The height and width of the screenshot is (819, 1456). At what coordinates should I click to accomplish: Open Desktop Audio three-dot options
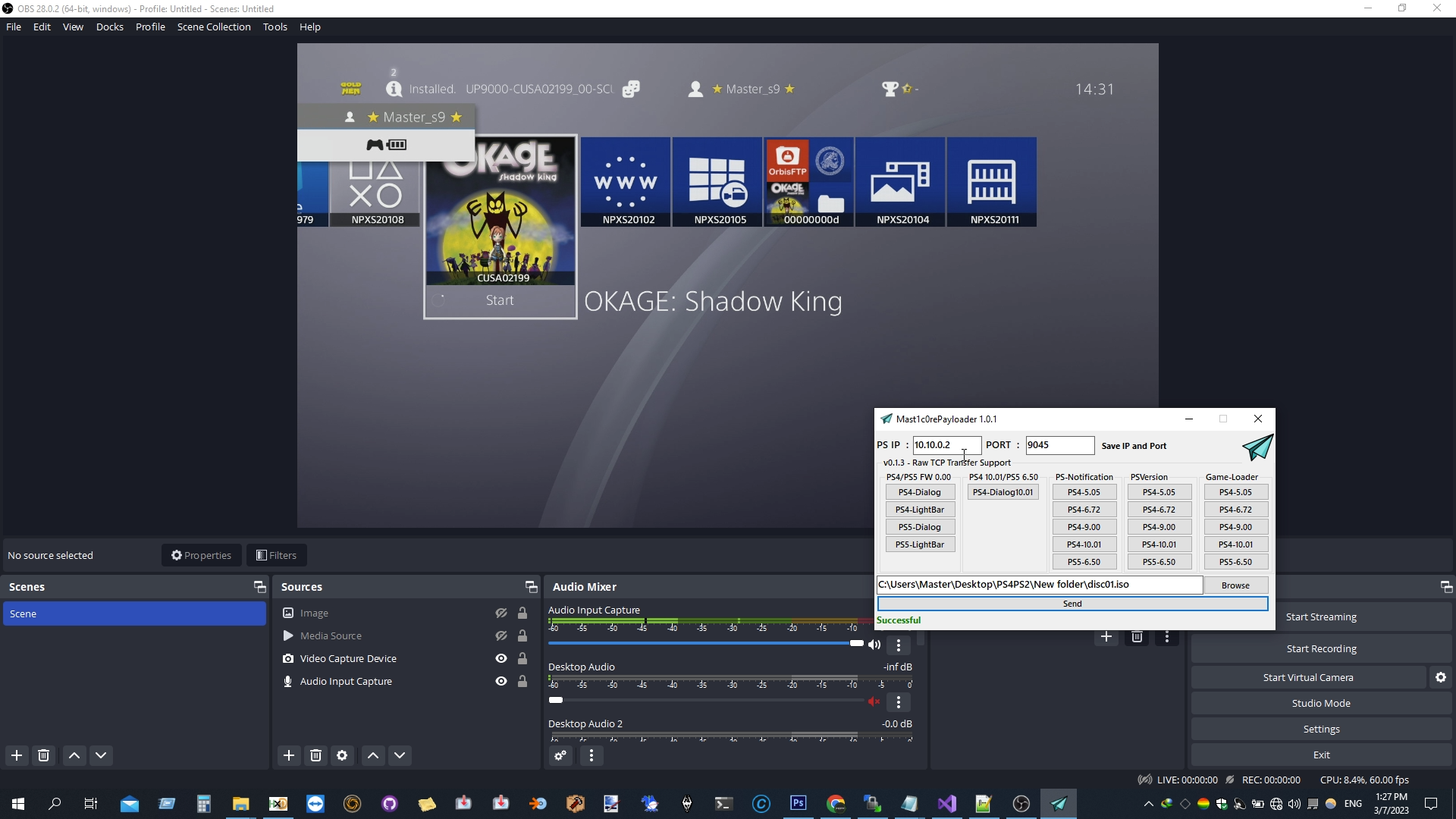(899, 702)
